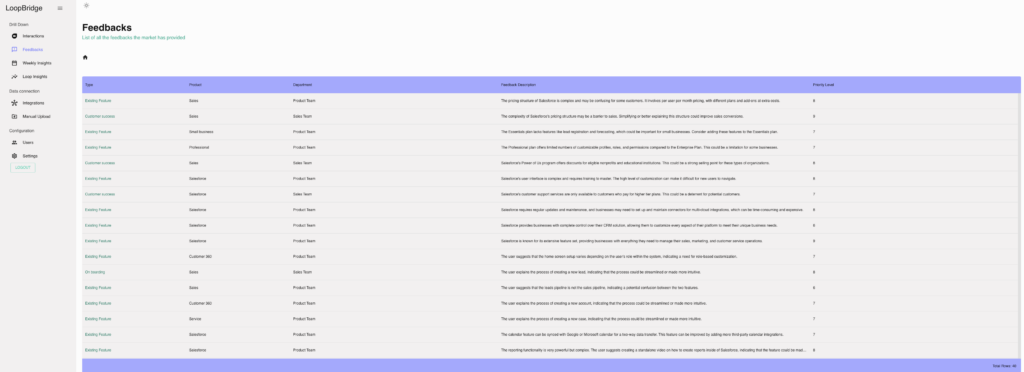The width and height of the screenshot is (1024, 372).
Task: Select description about reporting functionality
Action: [653, 350]
